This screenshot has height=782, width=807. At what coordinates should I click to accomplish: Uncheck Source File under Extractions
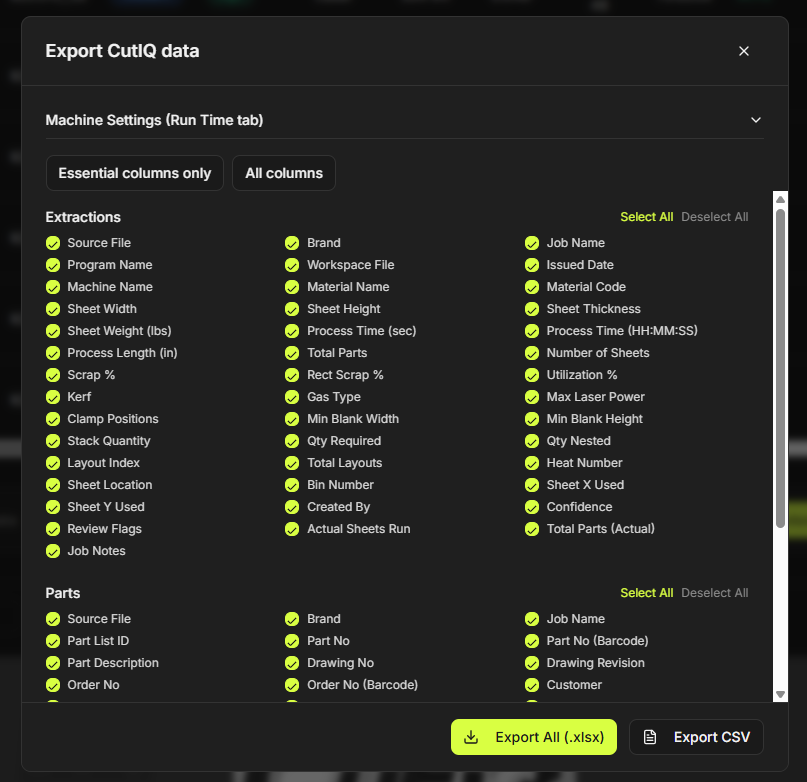pyautogui.click(x=53, y=243)
